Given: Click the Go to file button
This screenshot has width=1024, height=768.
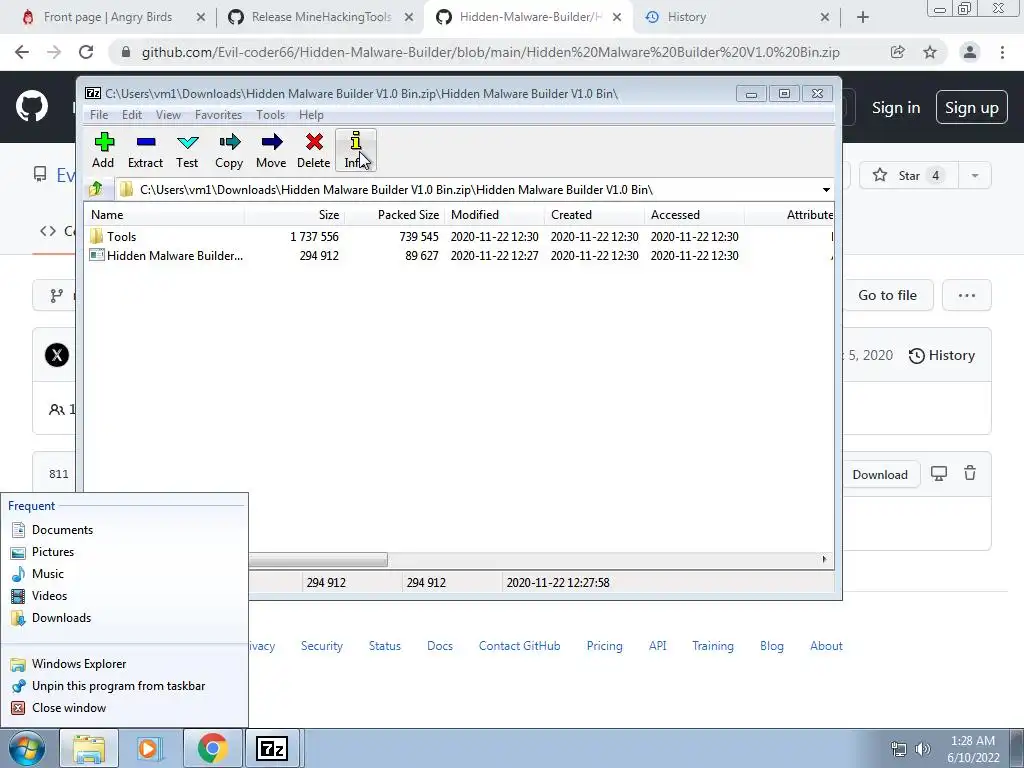Looking at the screenshot, I should (x=887, y=295).
